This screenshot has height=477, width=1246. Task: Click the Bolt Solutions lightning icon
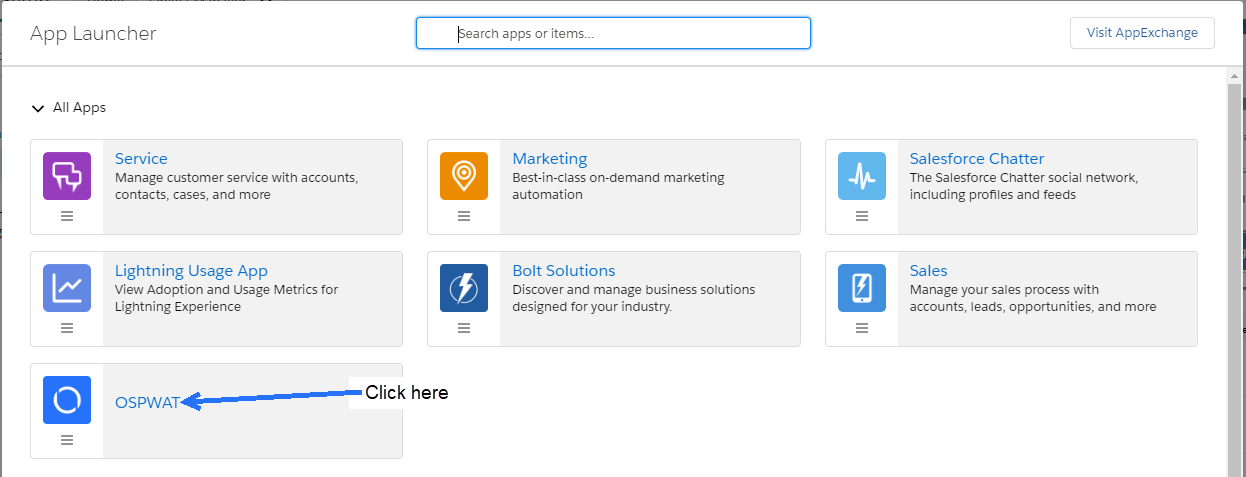tap(464, 288)
